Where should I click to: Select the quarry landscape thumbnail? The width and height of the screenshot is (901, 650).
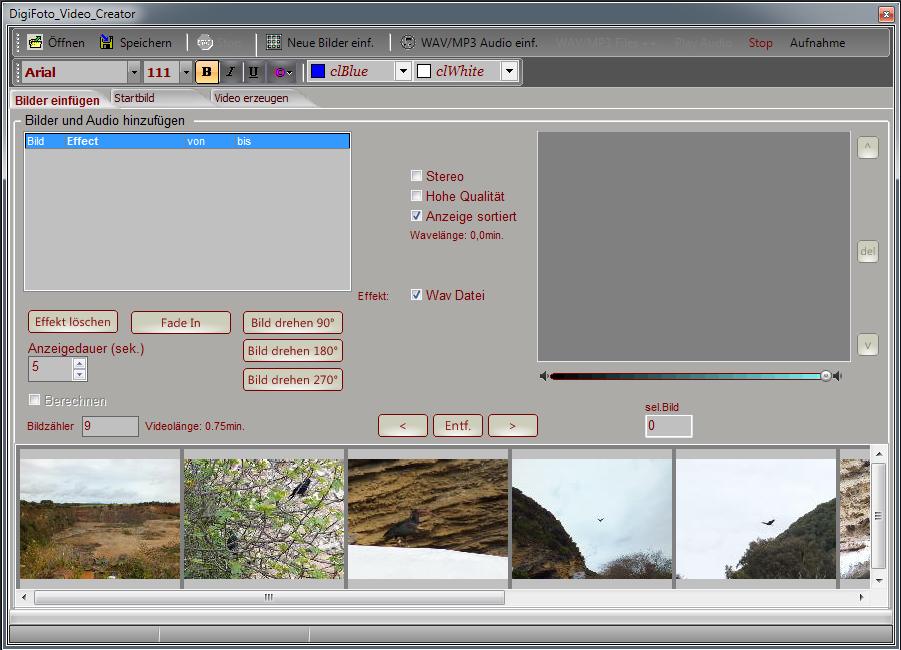[98, 517]
